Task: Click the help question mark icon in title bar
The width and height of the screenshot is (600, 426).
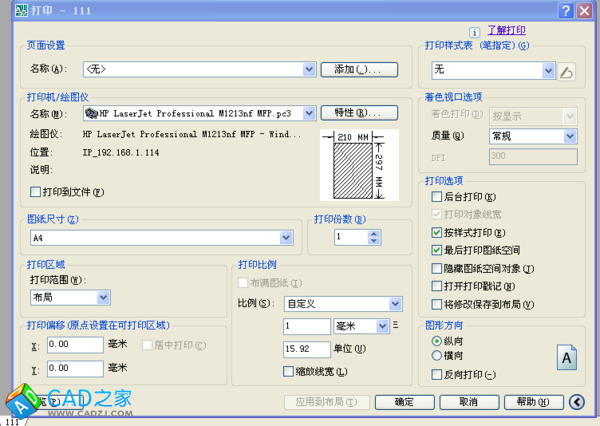Action: coord(564,10)
